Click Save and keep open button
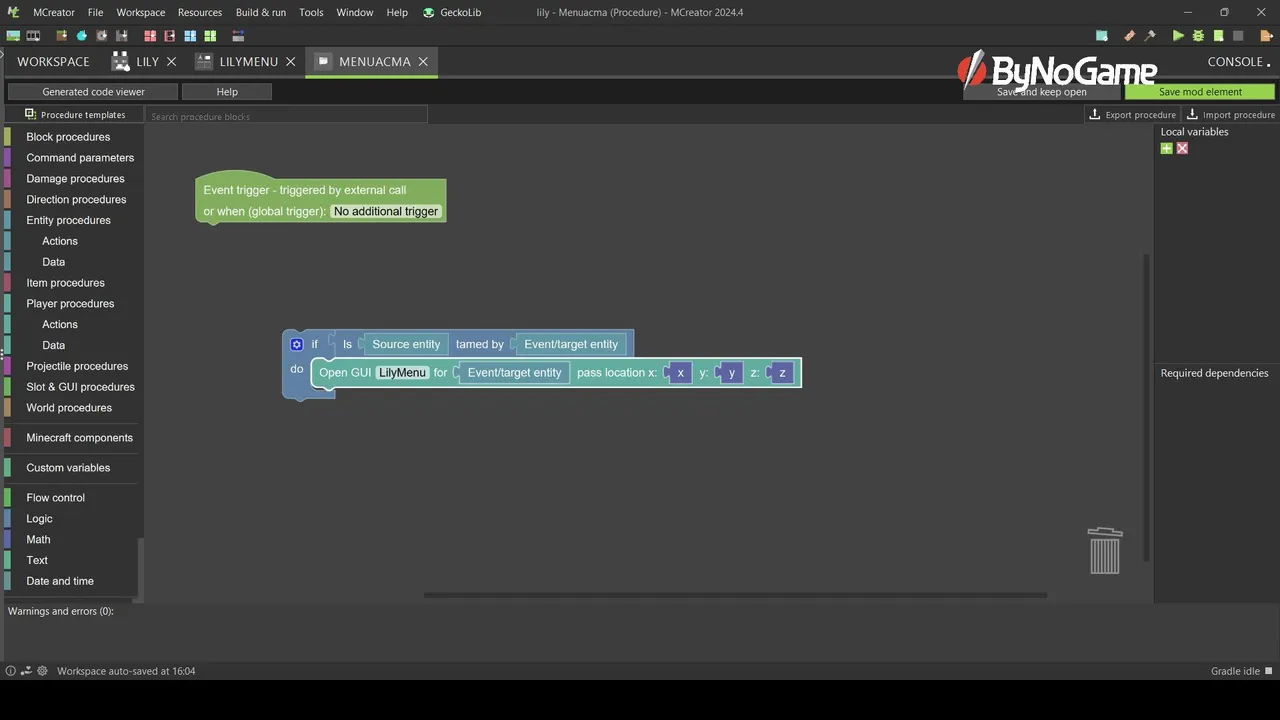This screenshot has width=1280, height=720. pos(1042,92)
